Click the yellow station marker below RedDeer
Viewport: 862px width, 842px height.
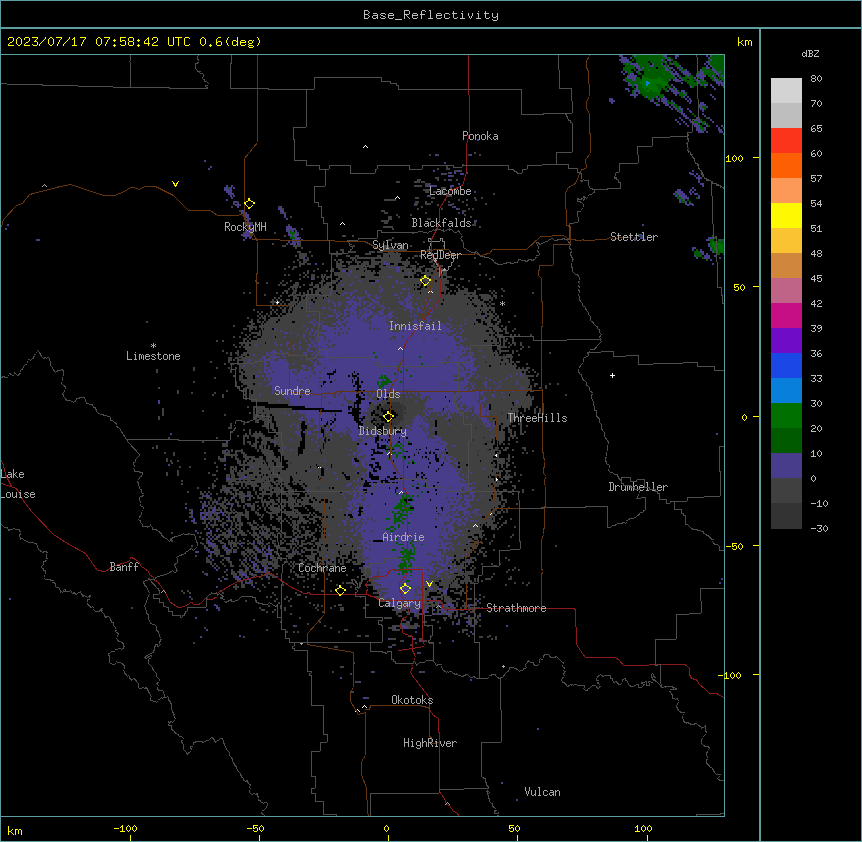pos(426,281)
